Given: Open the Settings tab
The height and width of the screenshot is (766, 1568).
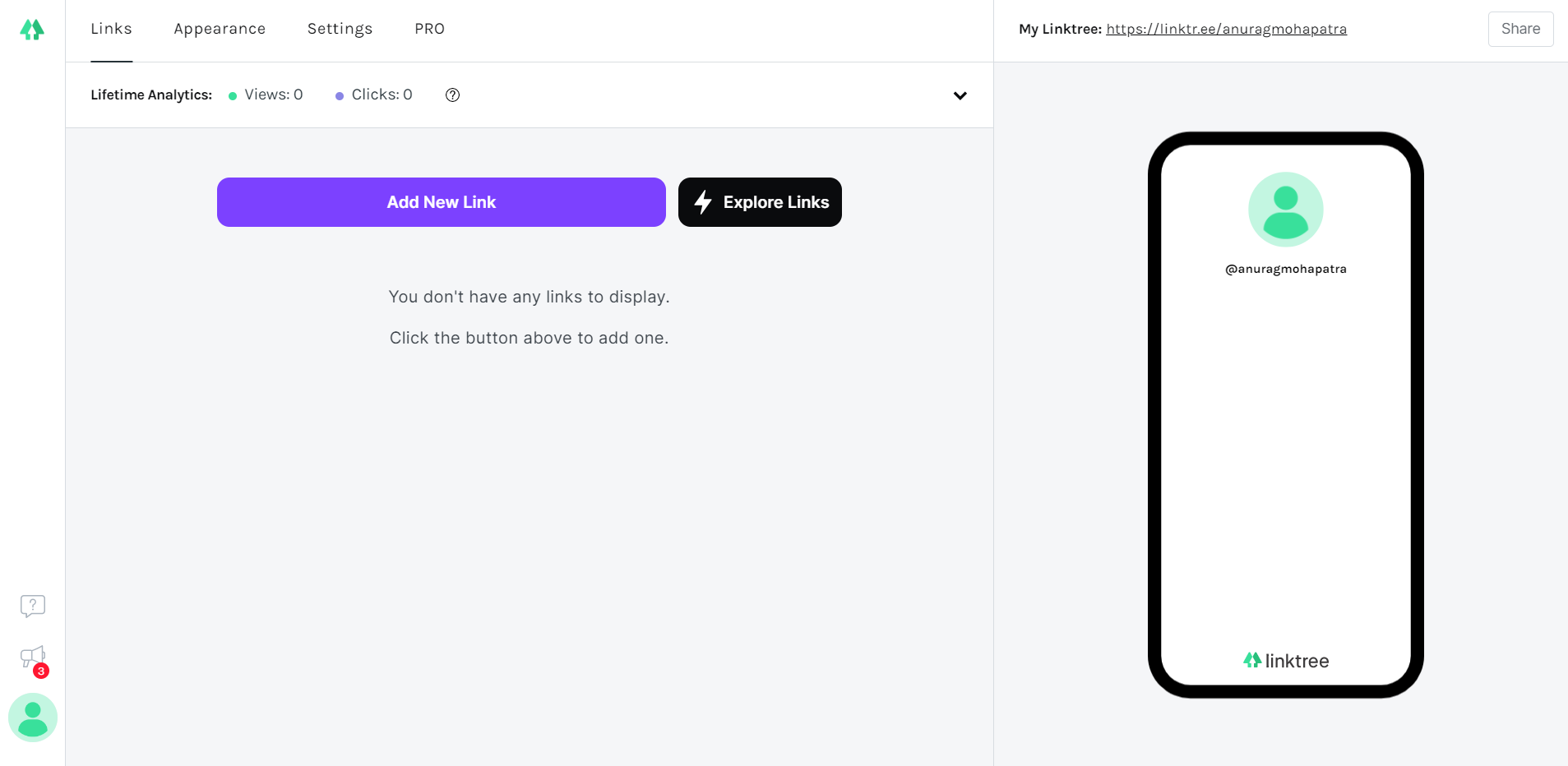Looking at the screenshot, I should 340,29.
